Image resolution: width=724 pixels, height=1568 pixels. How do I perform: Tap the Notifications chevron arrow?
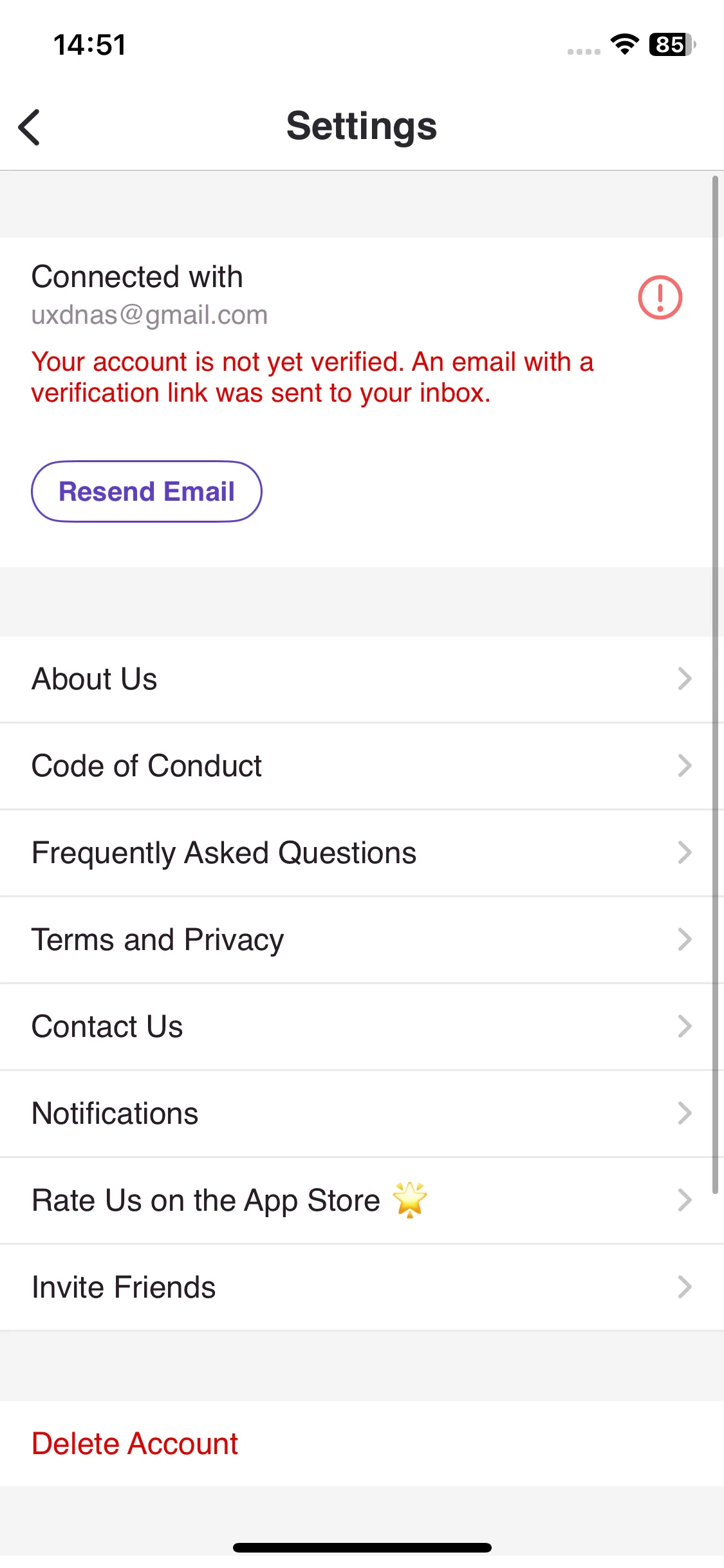tap(685, 1114)
